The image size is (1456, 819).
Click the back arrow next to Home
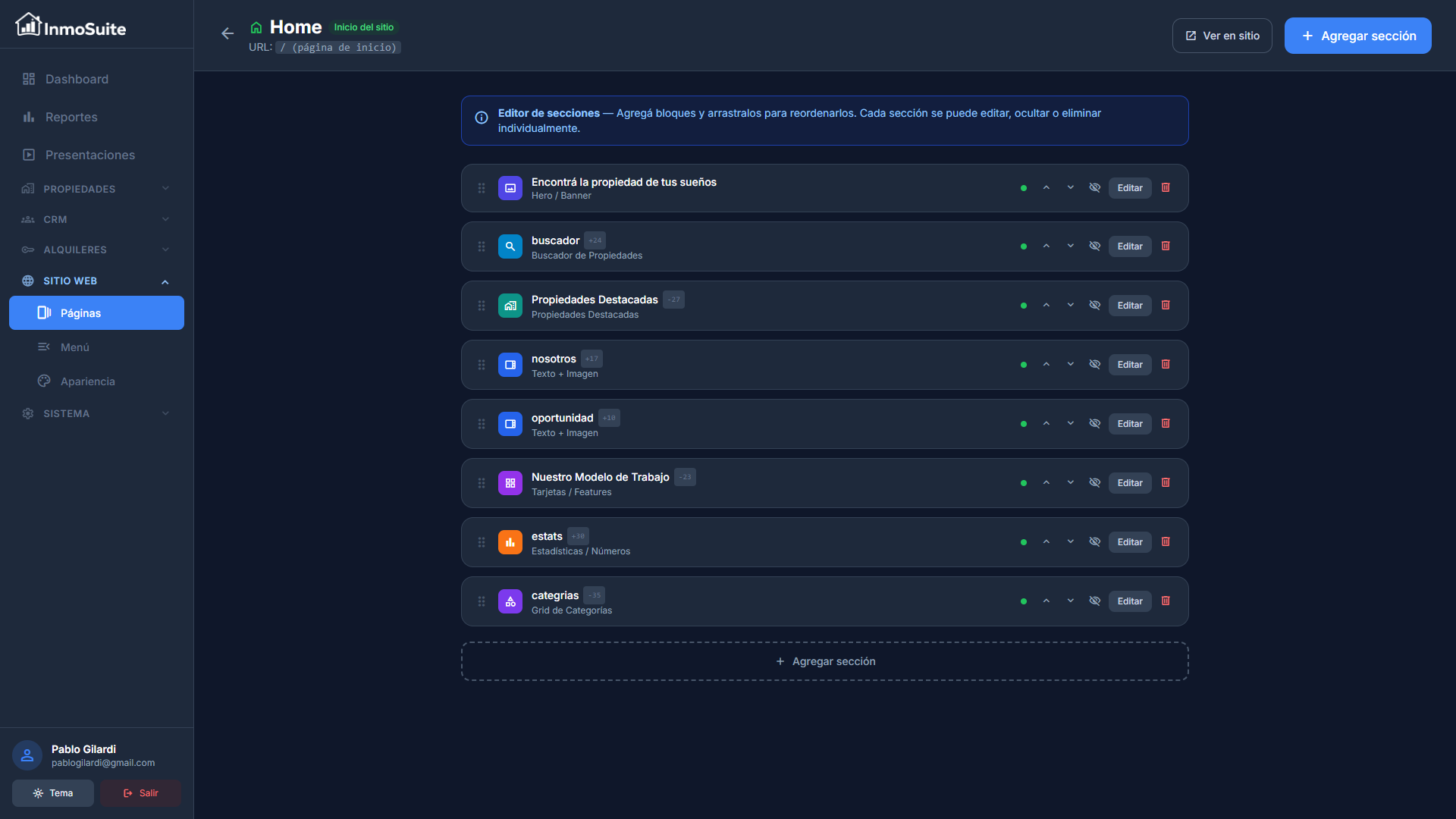coord(227,33)
